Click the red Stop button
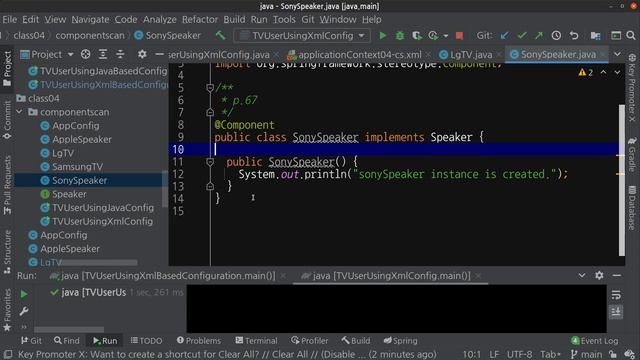Image resolution: width=640 pixels, height=360 pixels. pos(459,36)
